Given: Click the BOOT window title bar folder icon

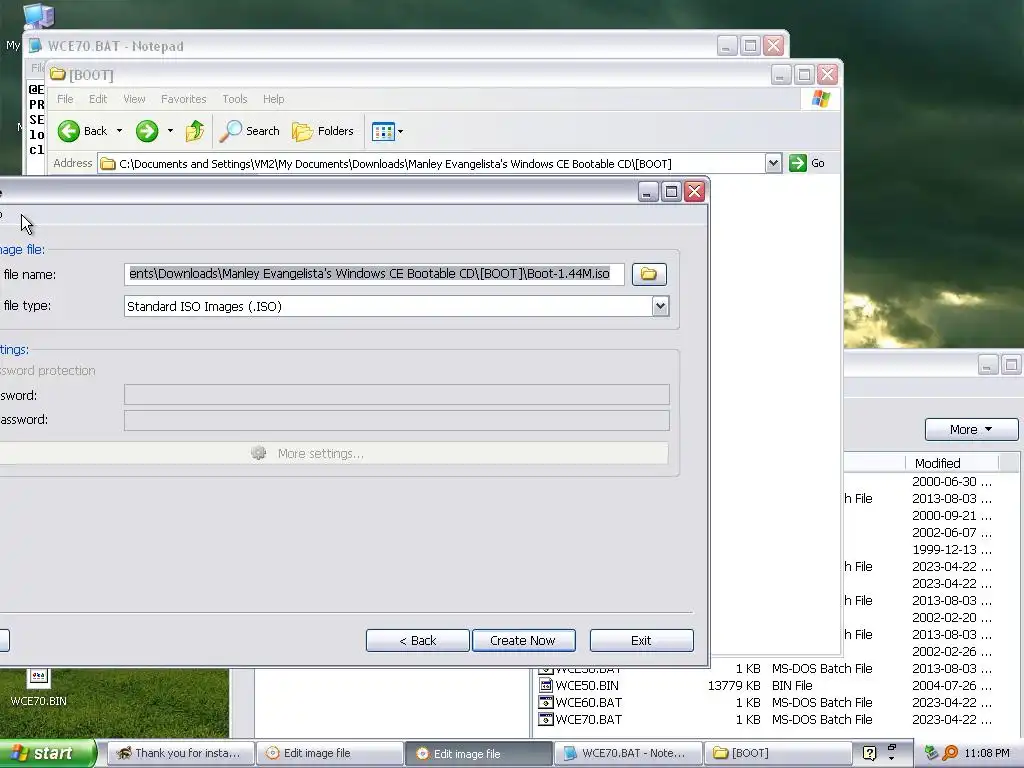Looking at the screenshot, I should [x=58, y=74].
